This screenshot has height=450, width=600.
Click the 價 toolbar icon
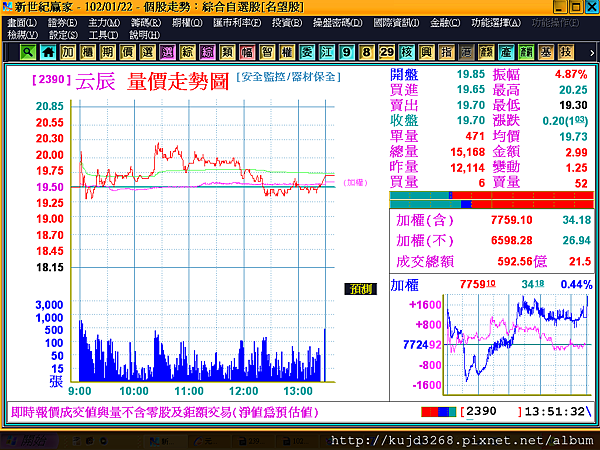(128, 52)
